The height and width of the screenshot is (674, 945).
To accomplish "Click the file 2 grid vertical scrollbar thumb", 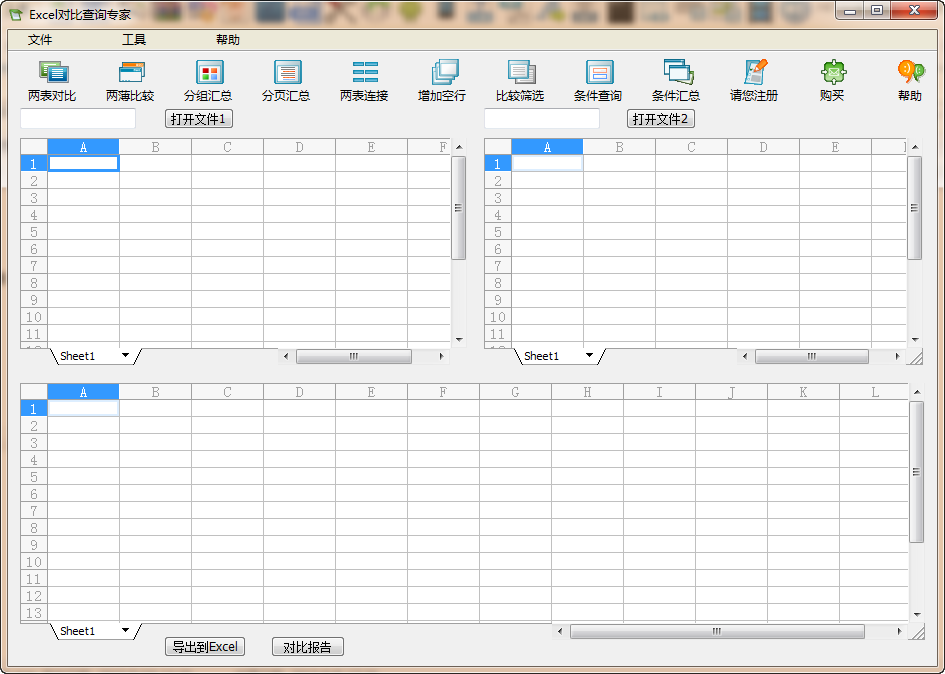I will [915, 208].
